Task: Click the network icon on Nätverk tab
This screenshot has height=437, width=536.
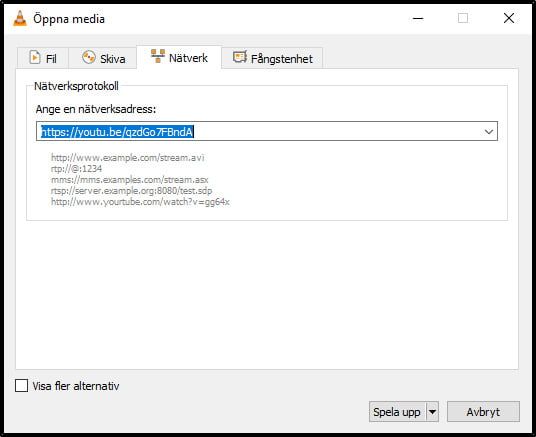Action: [158, 56]
